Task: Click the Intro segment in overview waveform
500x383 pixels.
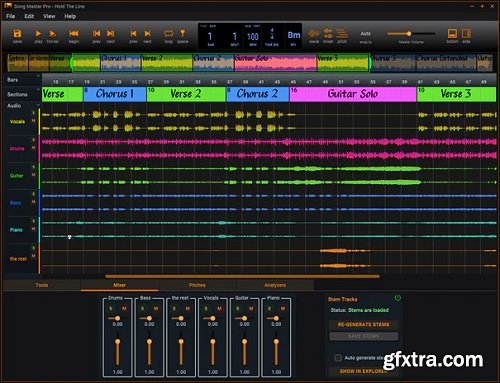Action: pyautogui.click(x=17, y=62)
